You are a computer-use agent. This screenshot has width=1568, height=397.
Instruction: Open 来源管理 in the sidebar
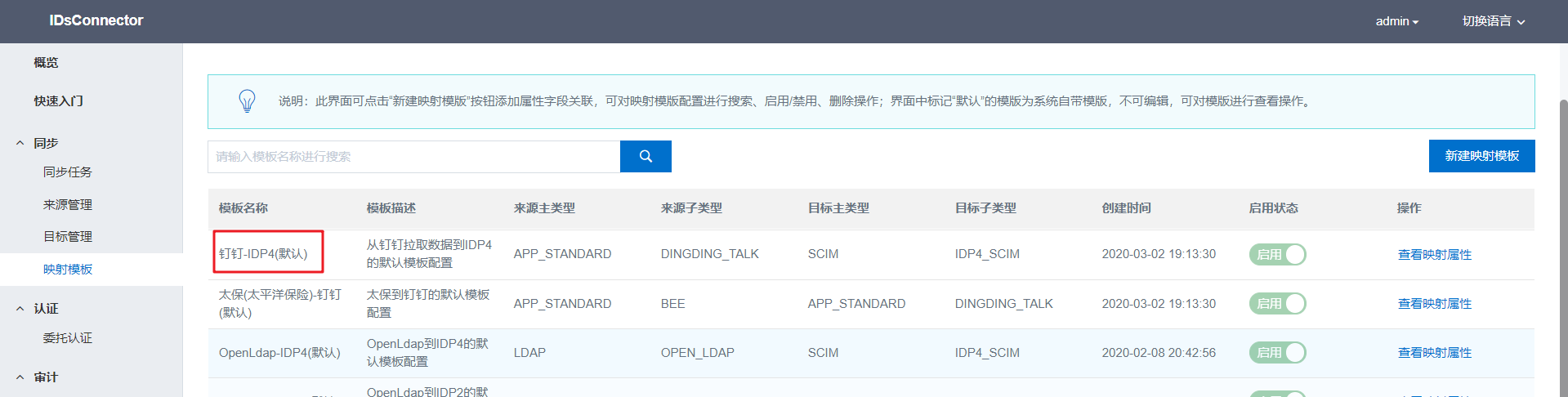[68, 205]
